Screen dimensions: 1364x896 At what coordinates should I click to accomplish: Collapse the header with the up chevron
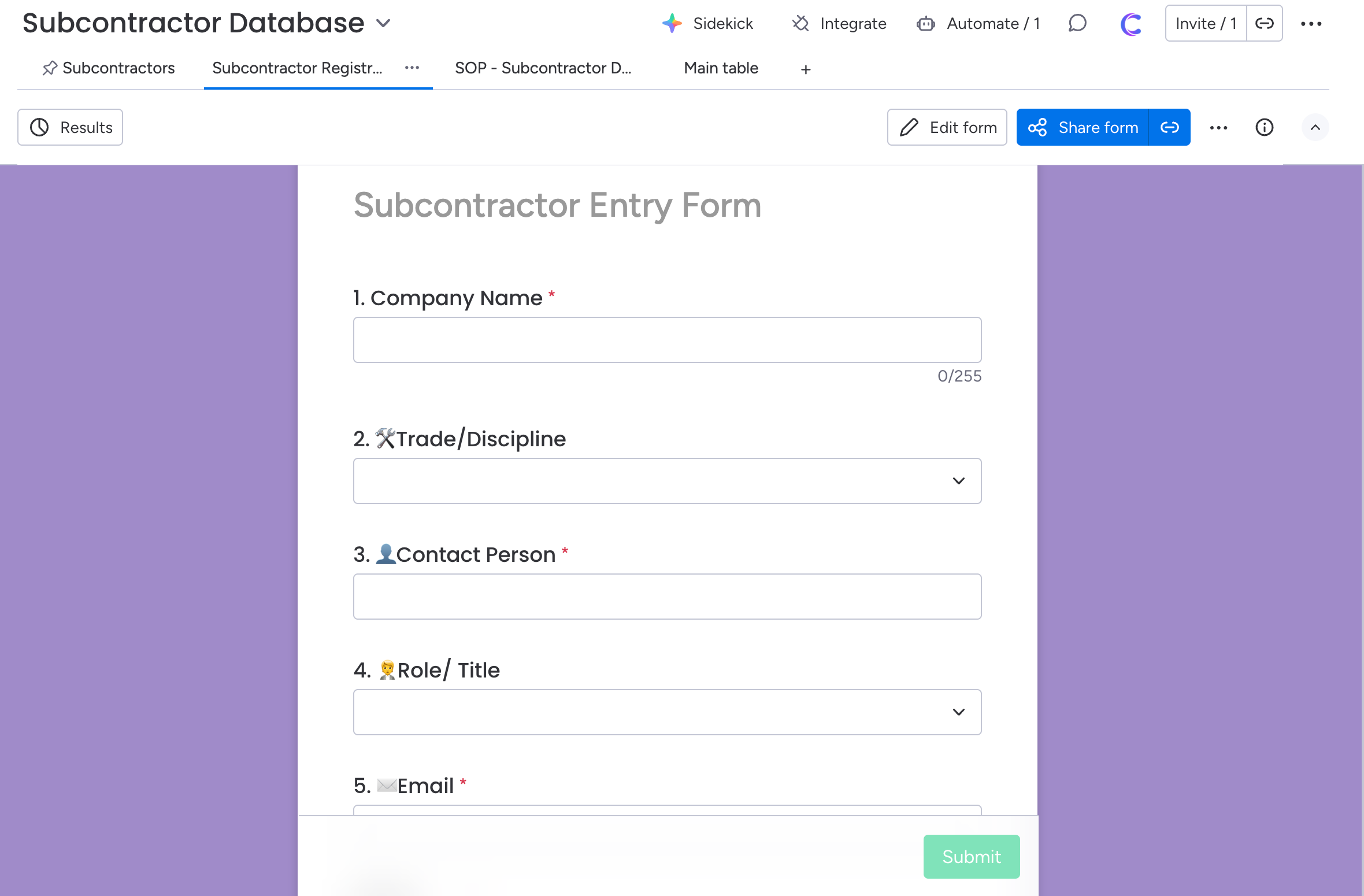1315,127
